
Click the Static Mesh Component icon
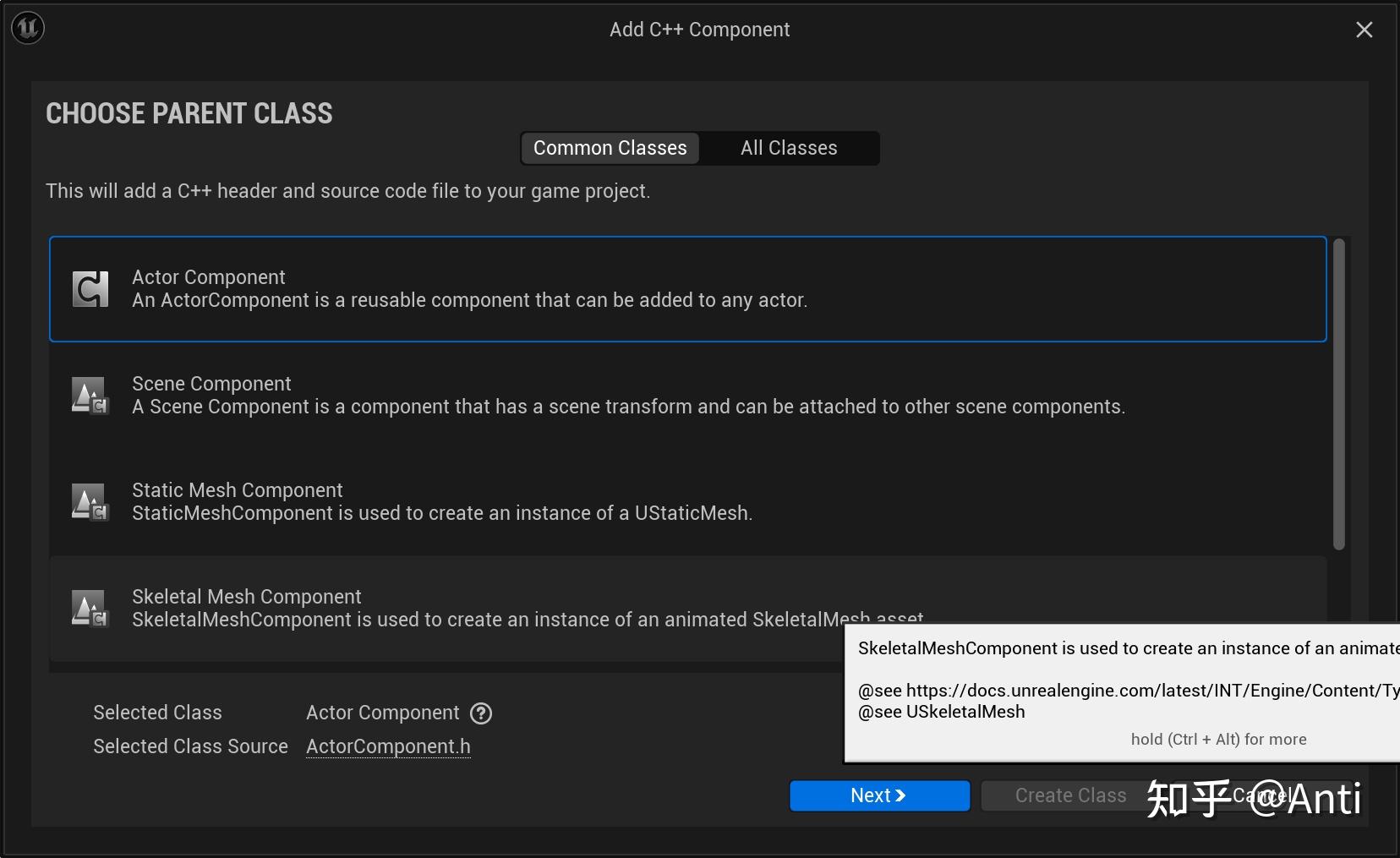coord(90,502)
